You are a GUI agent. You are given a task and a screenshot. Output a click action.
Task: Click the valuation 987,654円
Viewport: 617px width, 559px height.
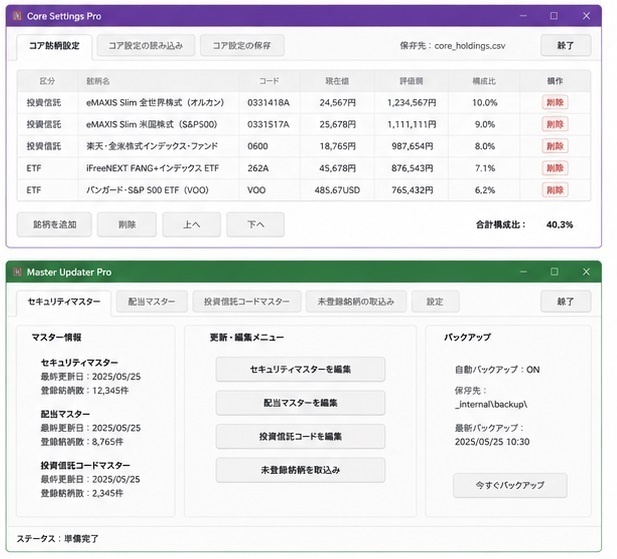pyautogui.click(x=412, y=146)
